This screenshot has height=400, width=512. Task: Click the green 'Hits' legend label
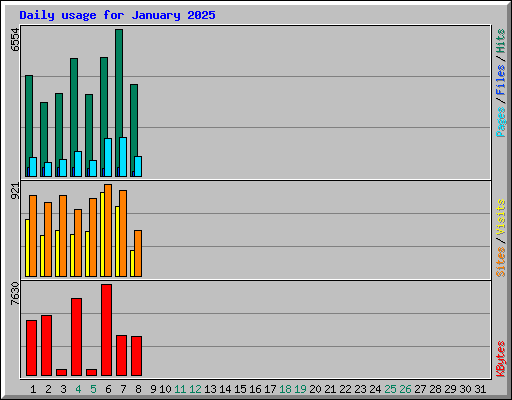coord(500,41)
